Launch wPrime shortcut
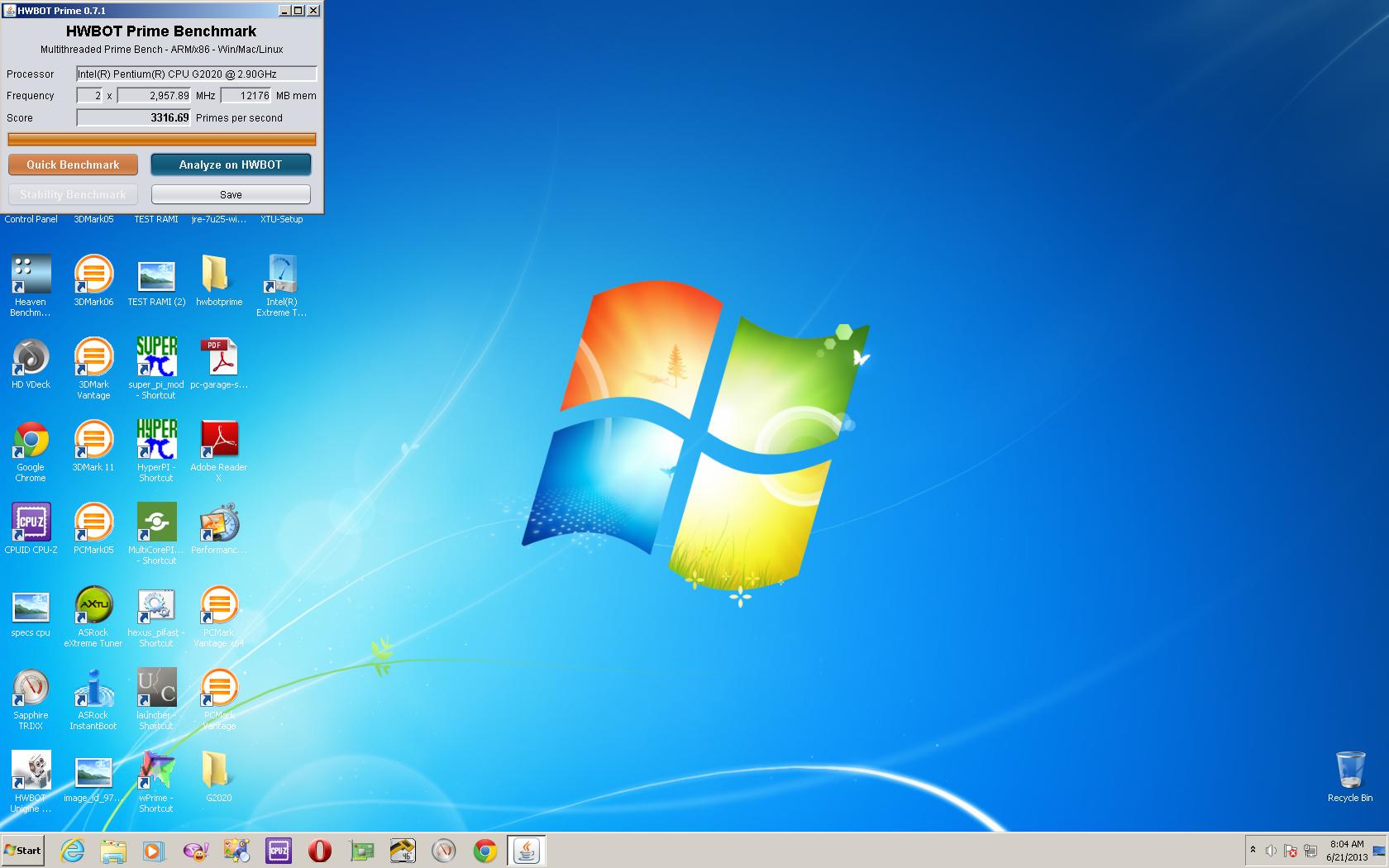The image size is (1389, 868). click(156, 781)
